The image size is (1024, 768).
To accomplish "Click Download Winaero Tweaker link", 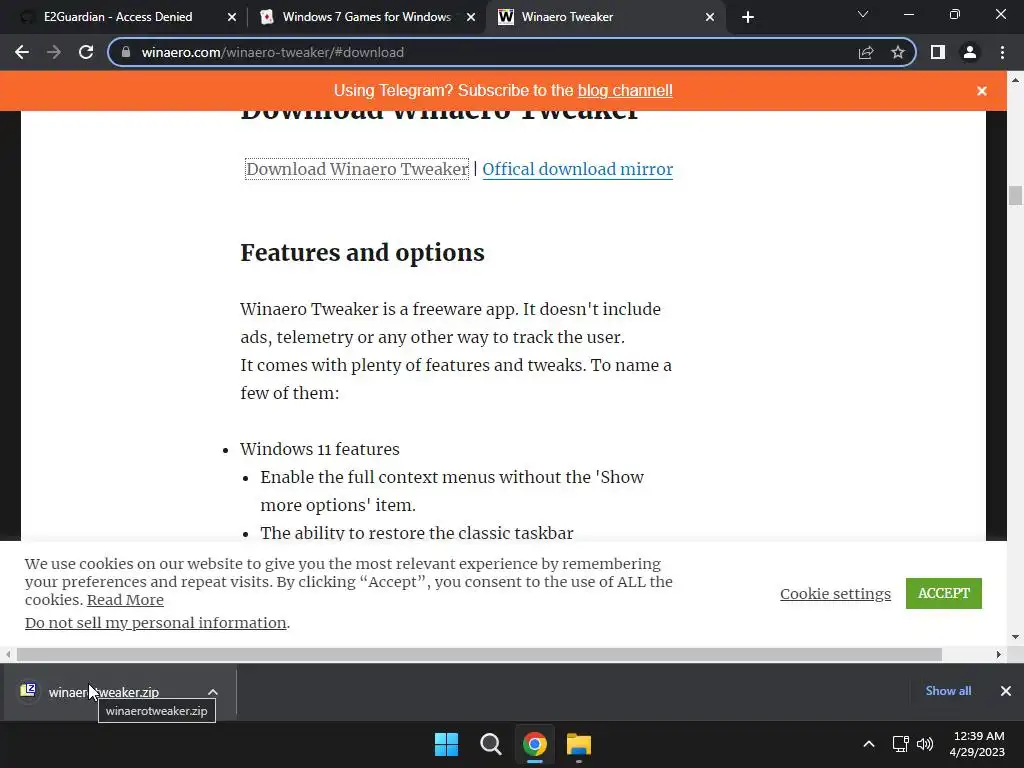I will pyautogui.click(x=357, y=169).
